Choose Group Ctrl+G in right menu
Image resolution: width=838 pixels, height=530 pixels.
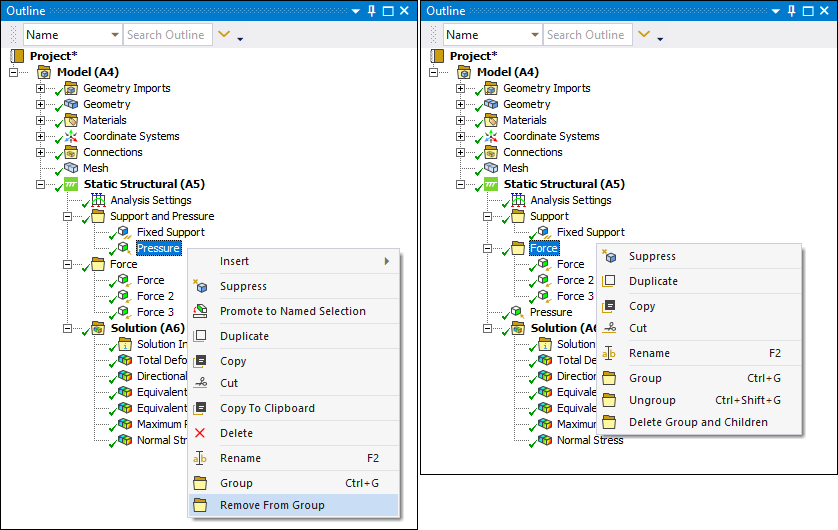pos(700,378)
